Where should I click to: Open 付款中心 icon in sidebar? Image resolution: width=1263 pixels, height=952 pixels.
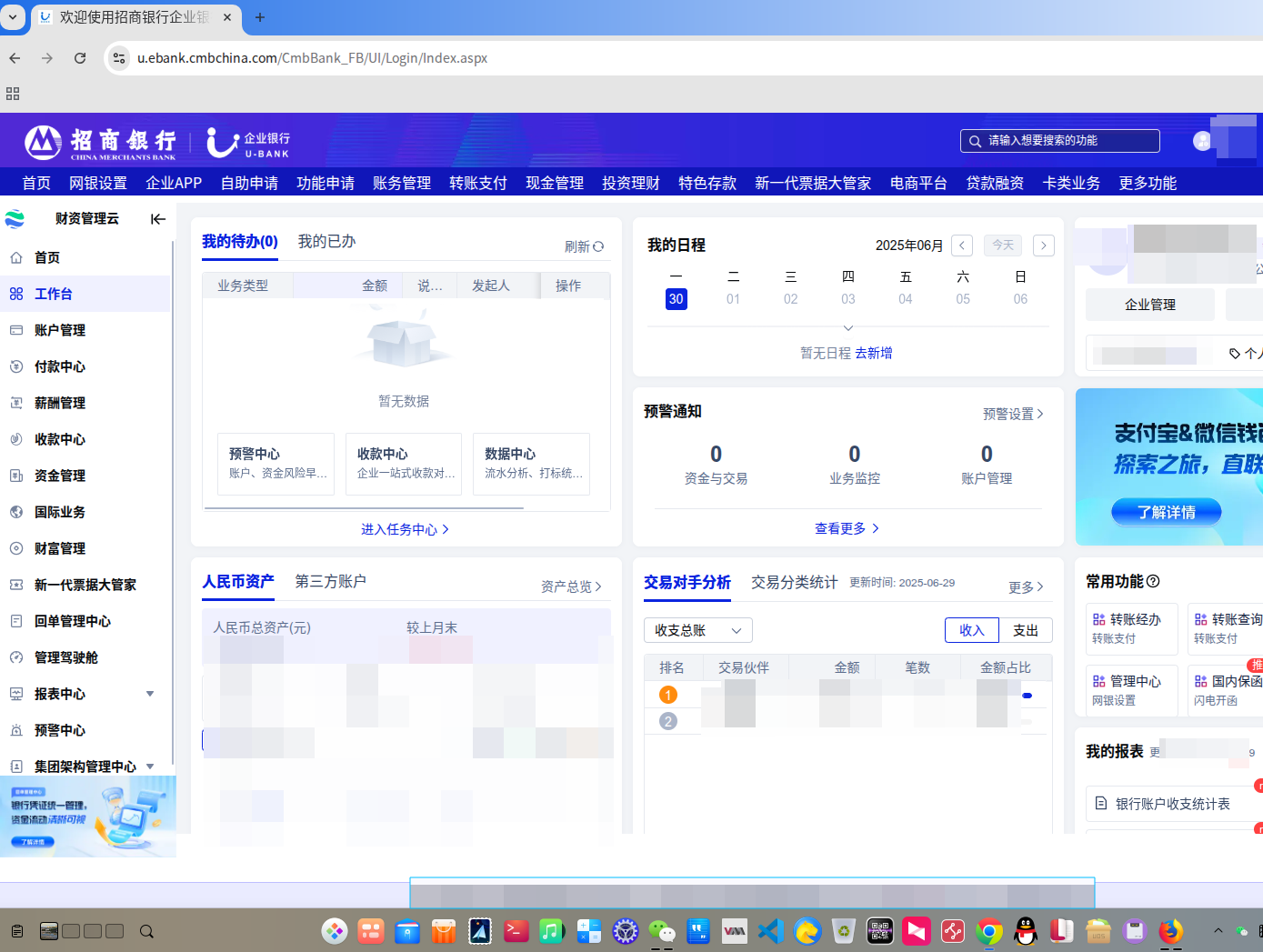(x=16, y=366)
